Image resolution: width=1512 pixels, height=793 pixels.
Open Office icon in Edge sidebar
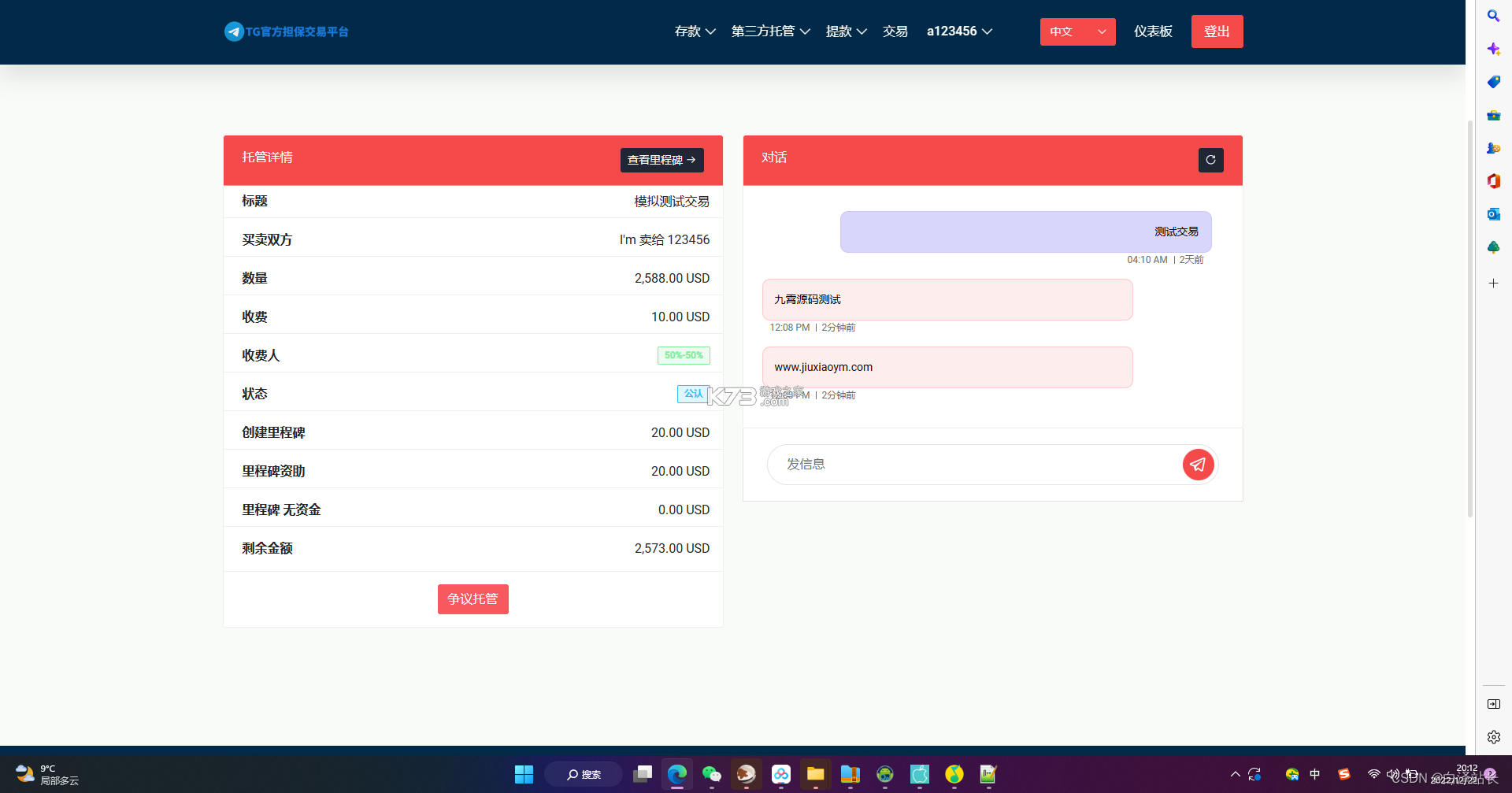(1493, 181)
